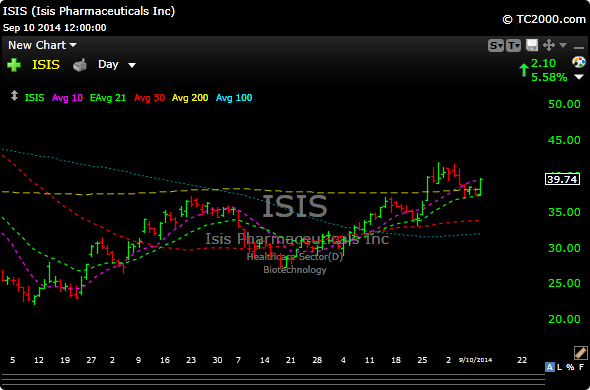This screenshot has width=590, height=390.
Task: Edit the Avg 100 moving average legend
Action: point(234,98)
